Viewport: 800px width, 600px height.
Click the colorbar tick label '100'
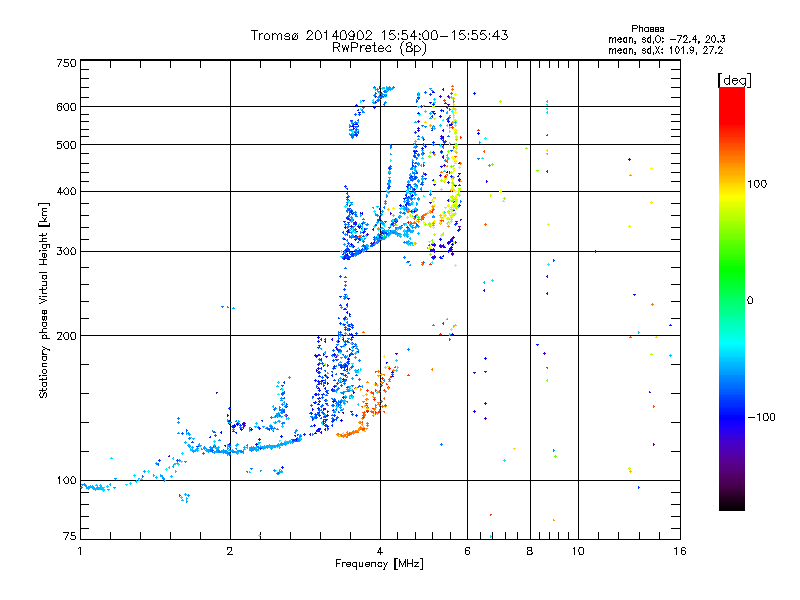pyautogui.click(x=757, y=184)
